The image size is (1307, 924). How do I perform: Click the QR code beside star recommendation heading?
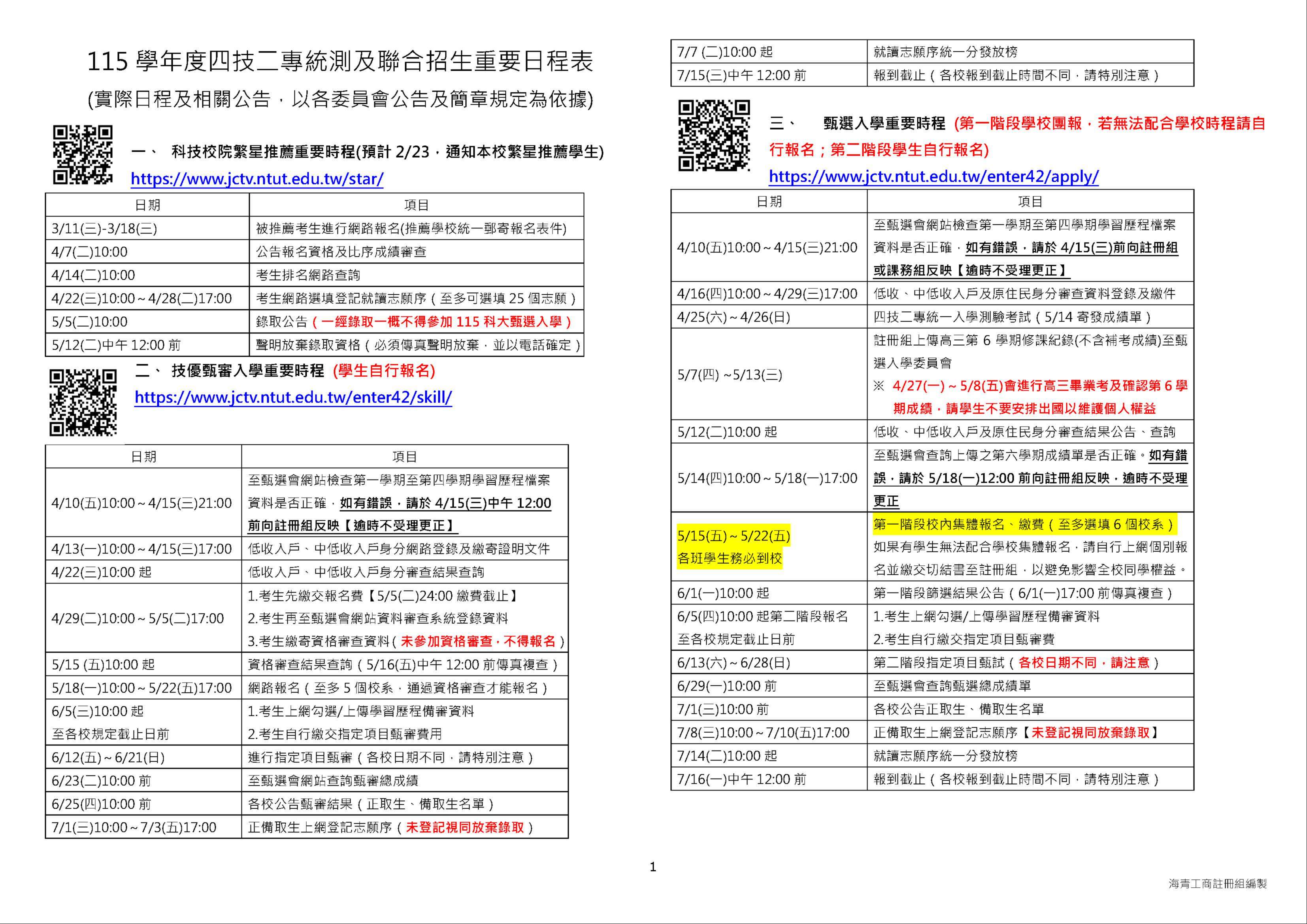[83, 155]
